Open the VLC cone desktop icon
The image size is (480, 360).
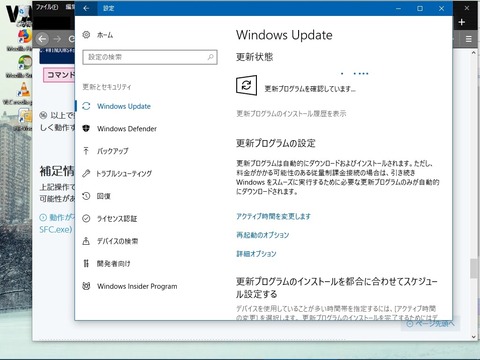coord(24,89)
